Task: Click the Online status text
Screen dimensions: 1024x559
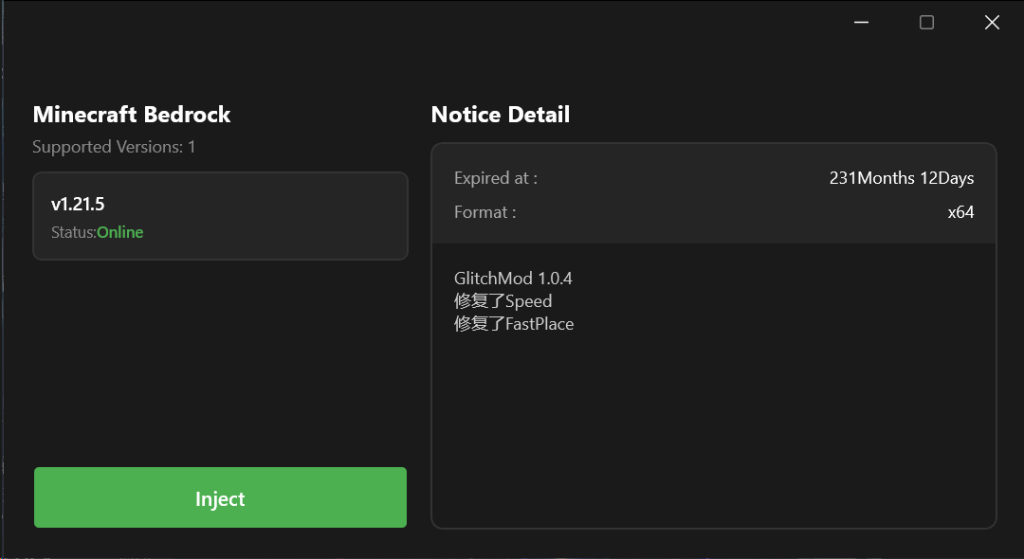Action: pos(120,233)
